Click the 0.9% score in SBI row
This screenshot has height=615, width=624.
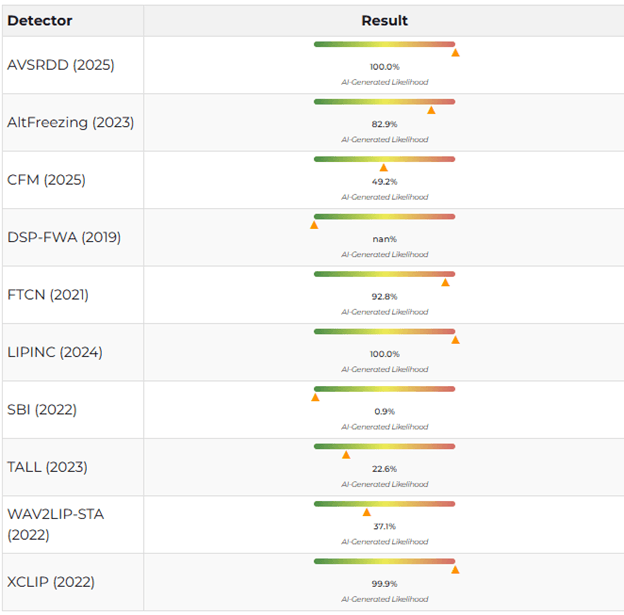coord(384,411)
